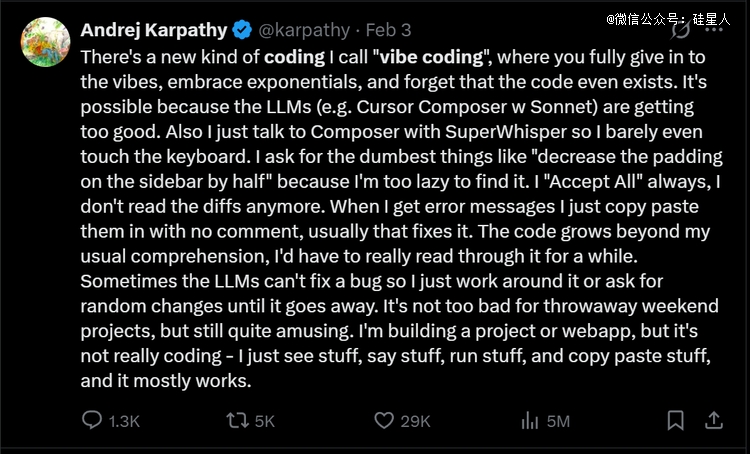750x454 pixels.
Task: Click the Feb 3 timestamp
Action: tap(388, 30)
